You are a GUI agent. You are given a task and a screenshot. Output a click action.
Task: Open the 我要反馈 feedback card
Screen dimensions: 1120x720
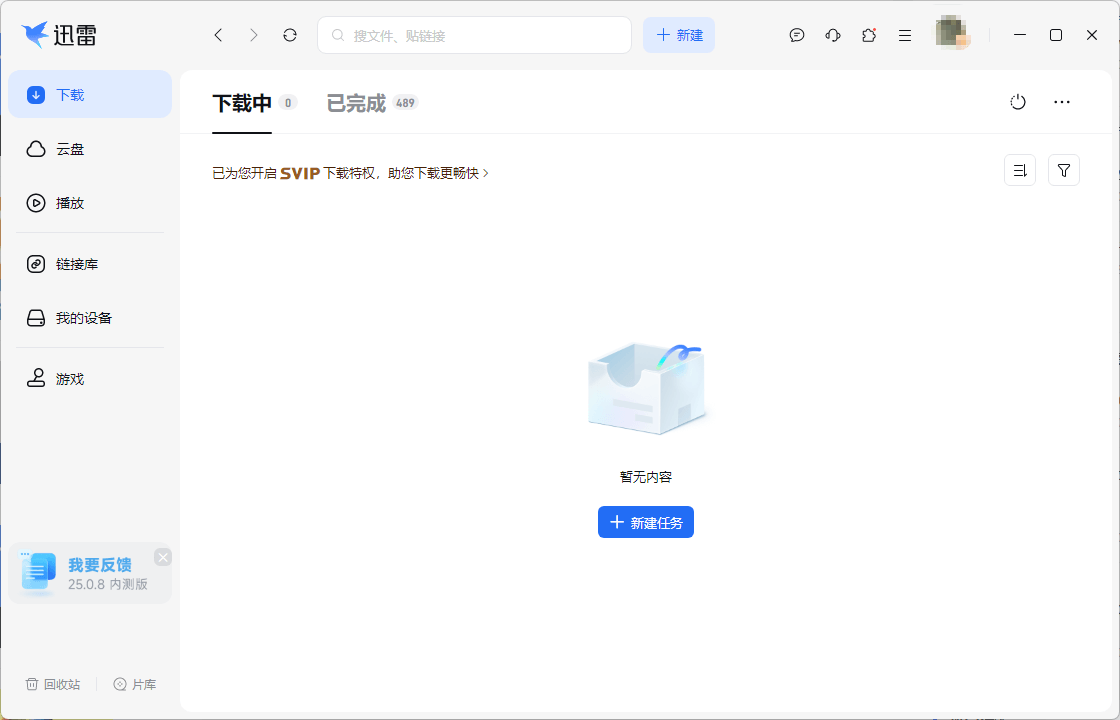(x=90, y=574)
